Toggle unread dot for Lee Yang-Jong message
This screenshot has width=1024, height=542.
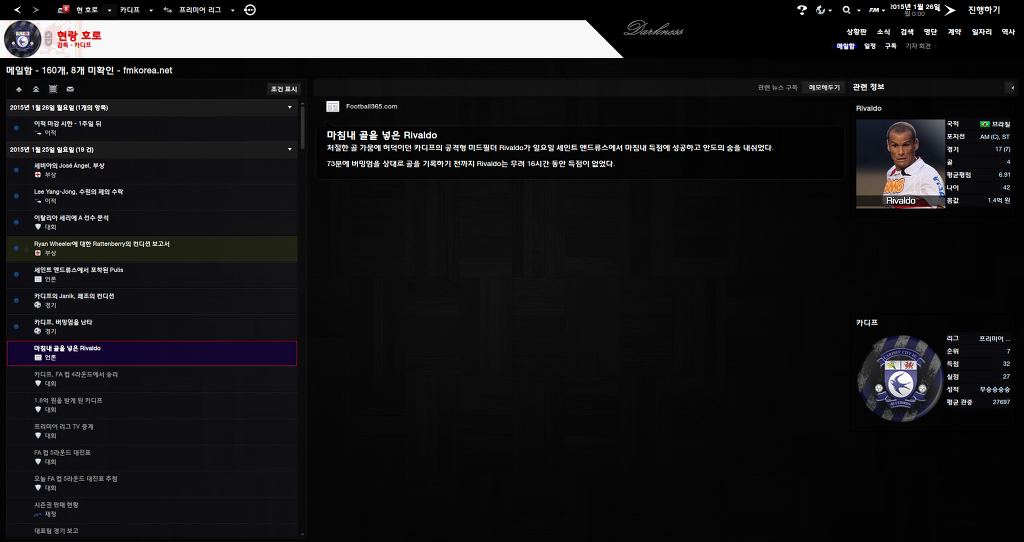pos(16,196)
